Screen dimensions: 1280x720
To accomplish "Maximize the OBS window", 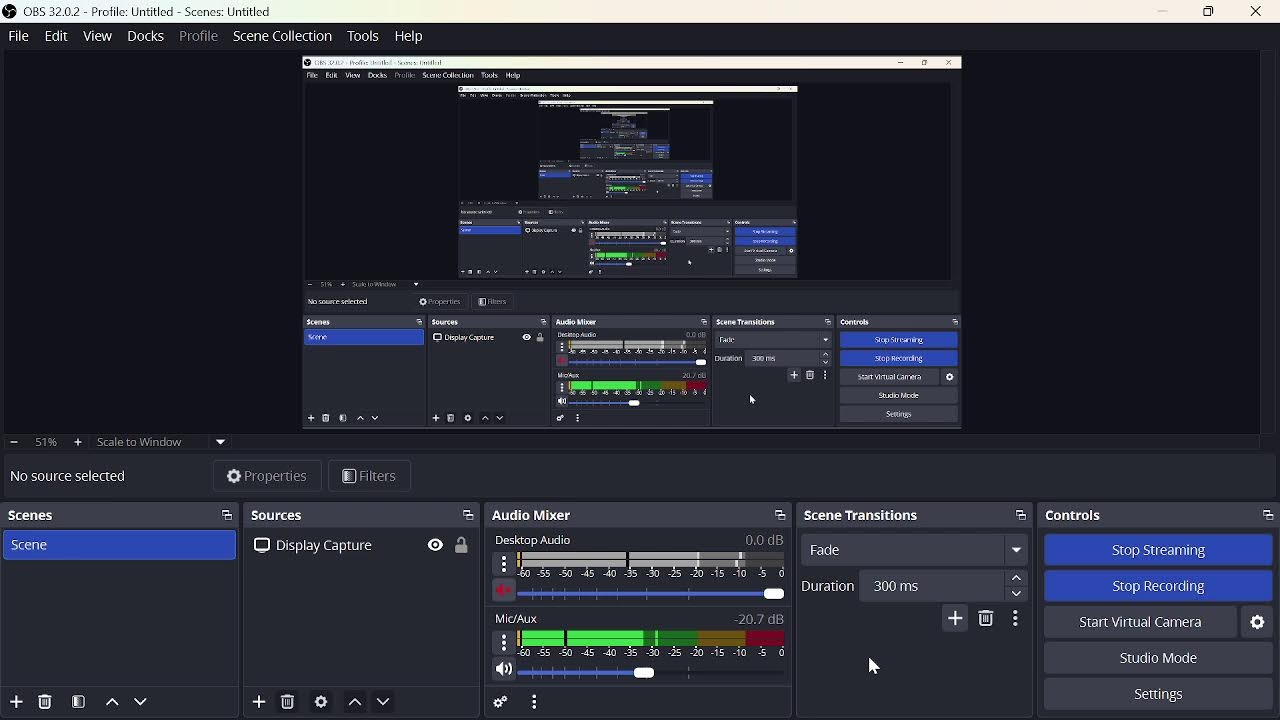I will [x=1210, y=12].
